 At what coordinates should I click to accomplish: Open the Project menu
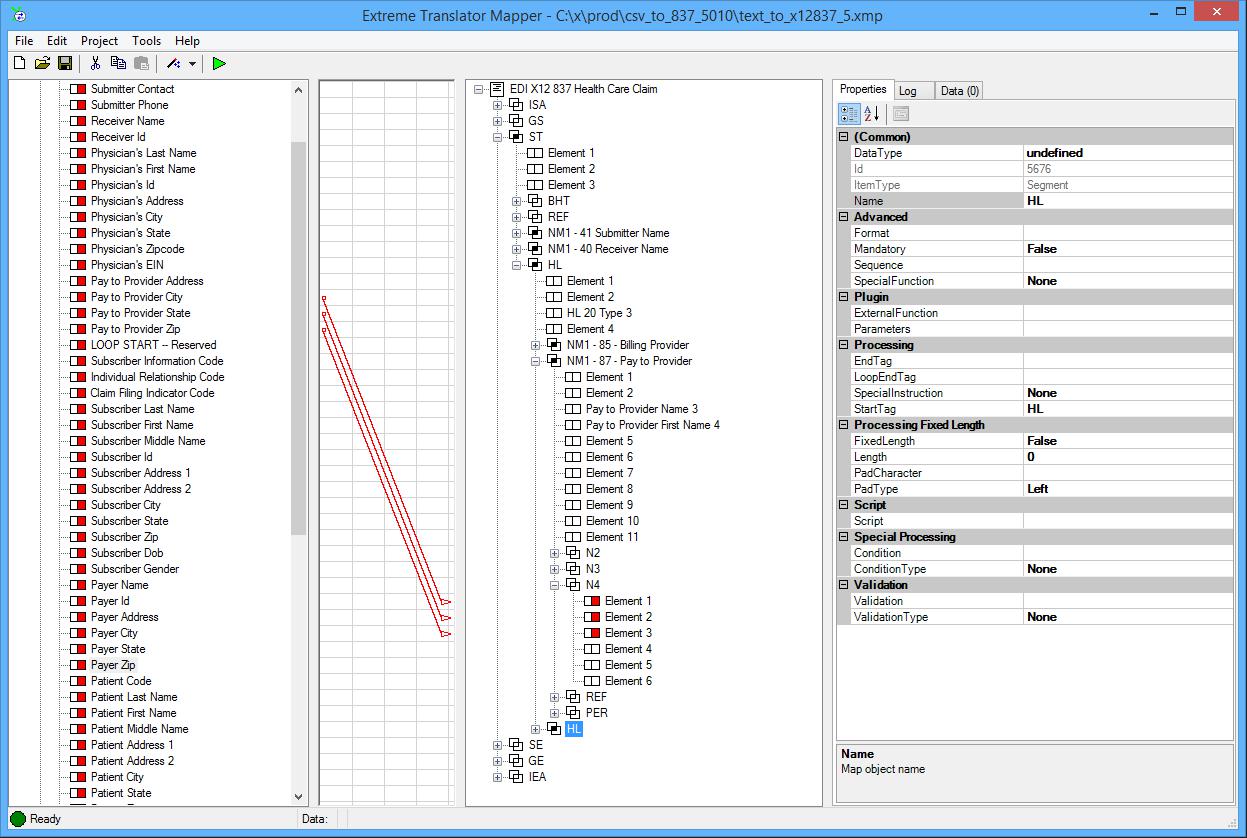(x=98, y=41)
